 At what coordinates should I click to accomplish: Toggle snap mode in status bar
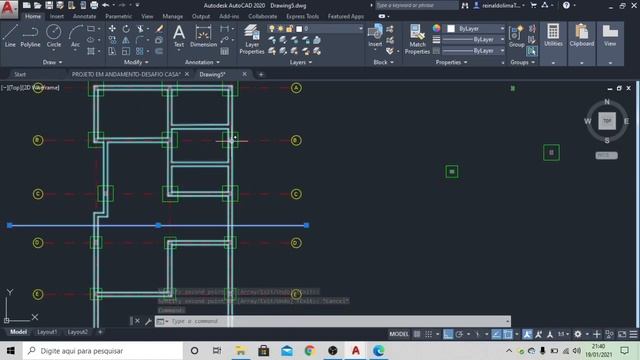pyautogui.click(x=429, y=334)
